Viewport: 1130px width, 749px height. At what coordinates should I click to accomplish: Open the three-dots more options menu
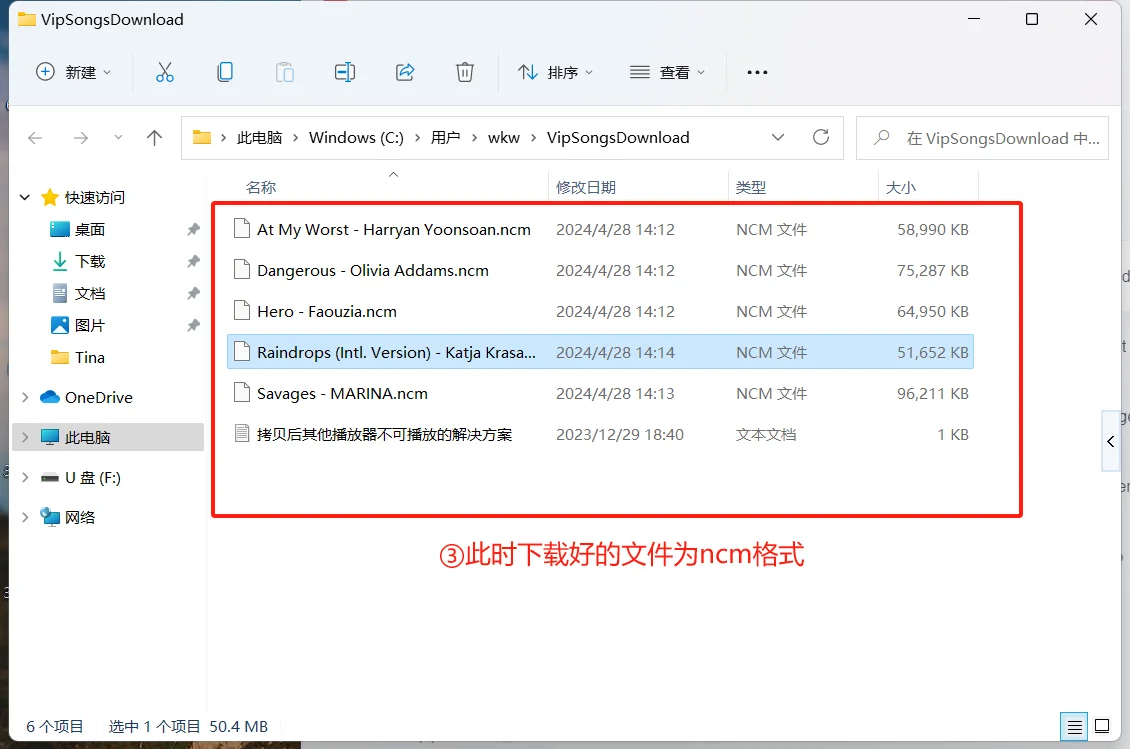(757, 72)
